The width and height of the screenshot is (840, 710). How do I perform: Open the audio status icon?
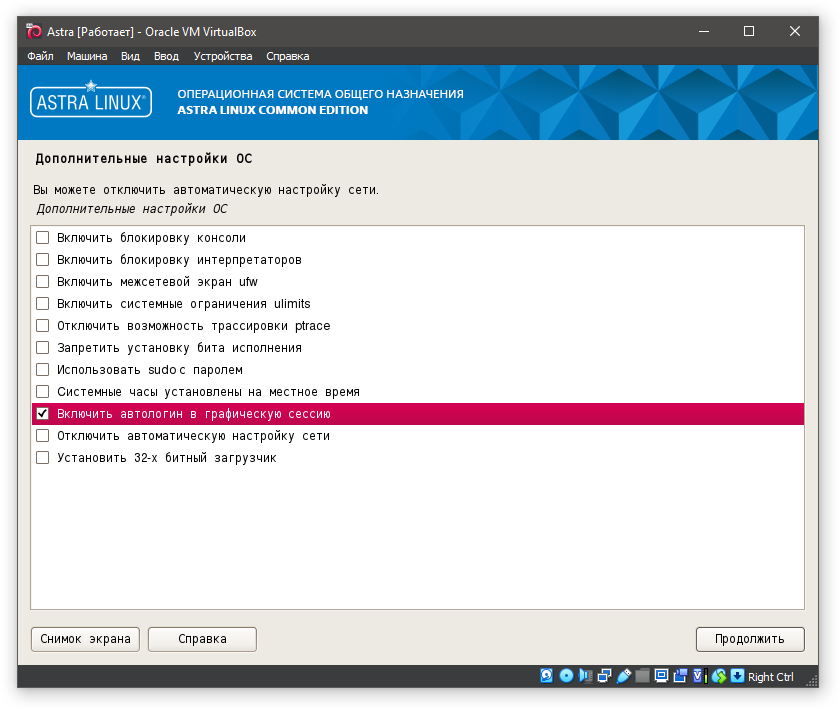coord(586,676)
